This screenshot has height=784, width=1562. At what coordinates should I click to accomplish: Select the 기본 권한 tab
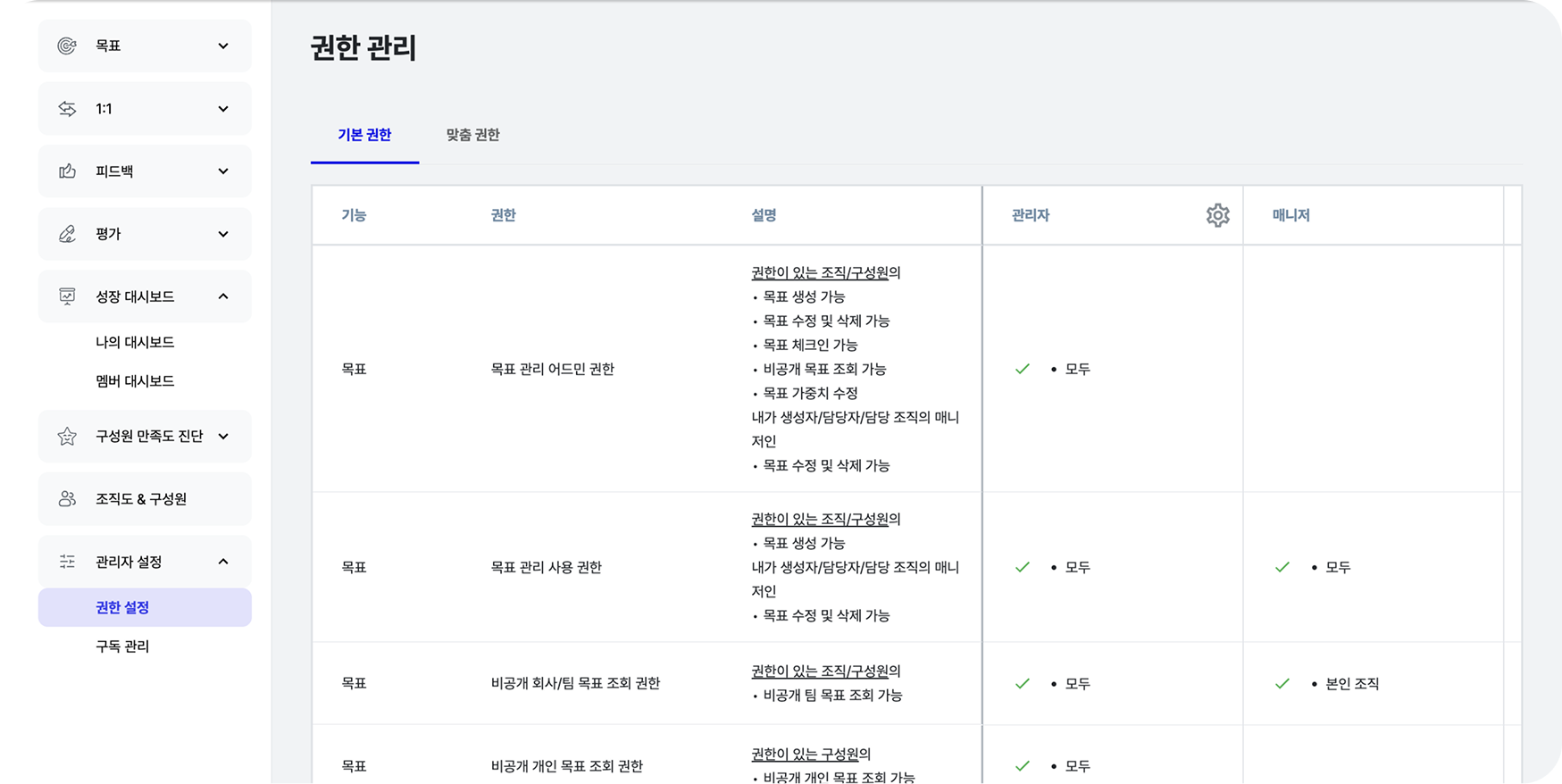(364, 135)
